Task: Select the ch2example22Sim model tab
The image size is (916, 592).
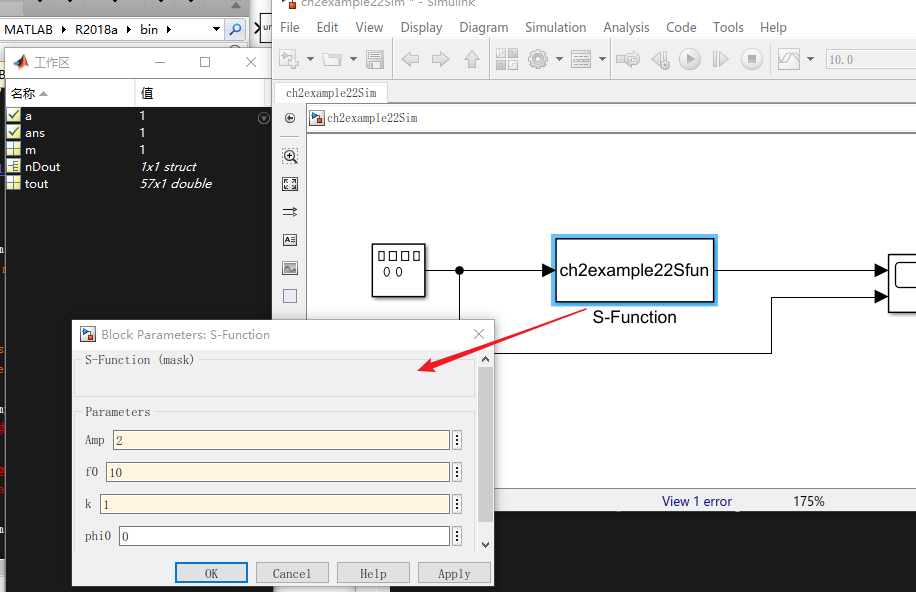Action: point(331,93)
